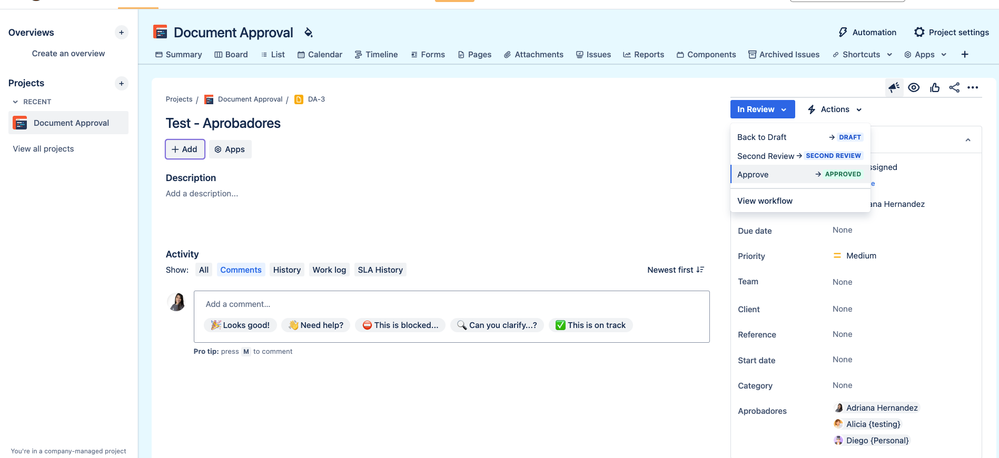Open the Issues tab
Screen dimensions: 999x458
click(x=593, y=55)
